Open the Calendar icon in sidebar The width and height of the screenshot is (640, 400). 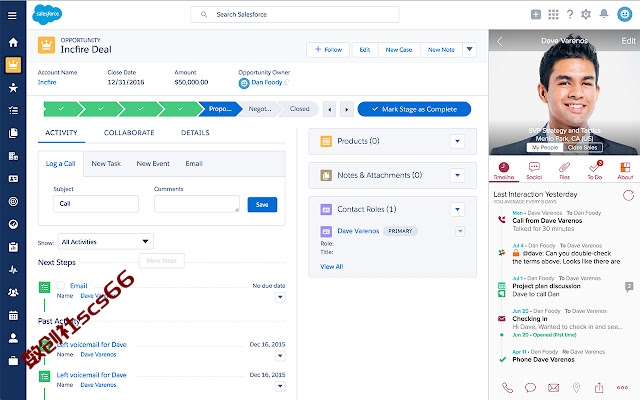tap(13, 315)
